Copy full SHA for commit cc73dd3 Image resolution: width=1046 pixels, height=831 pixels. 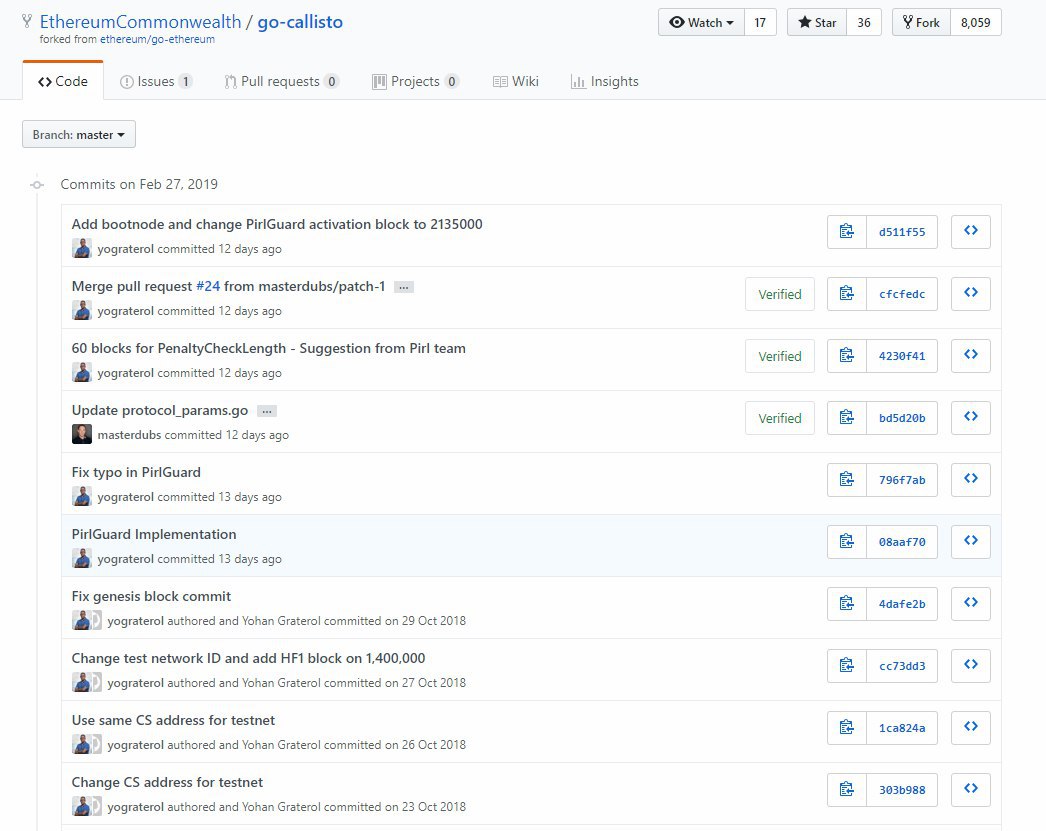(x=847, y=666)
